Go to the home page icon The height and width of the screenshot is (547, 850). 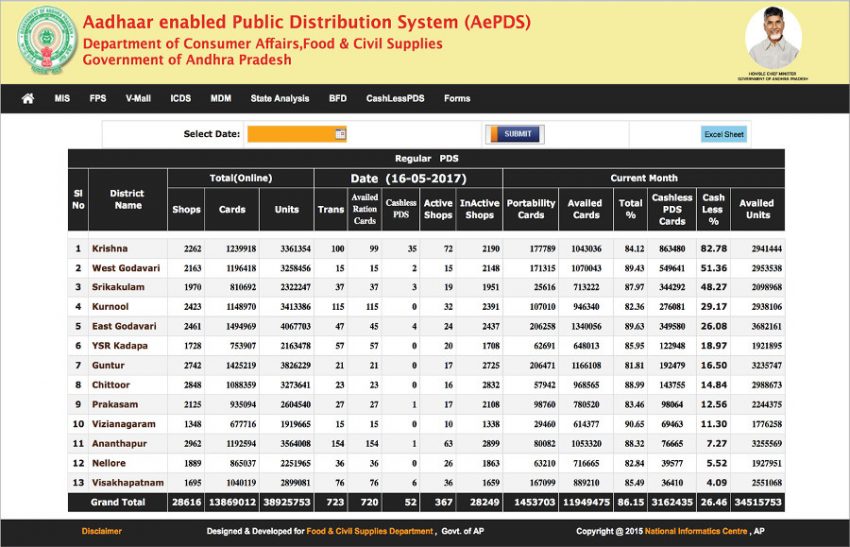coord(28,98)
